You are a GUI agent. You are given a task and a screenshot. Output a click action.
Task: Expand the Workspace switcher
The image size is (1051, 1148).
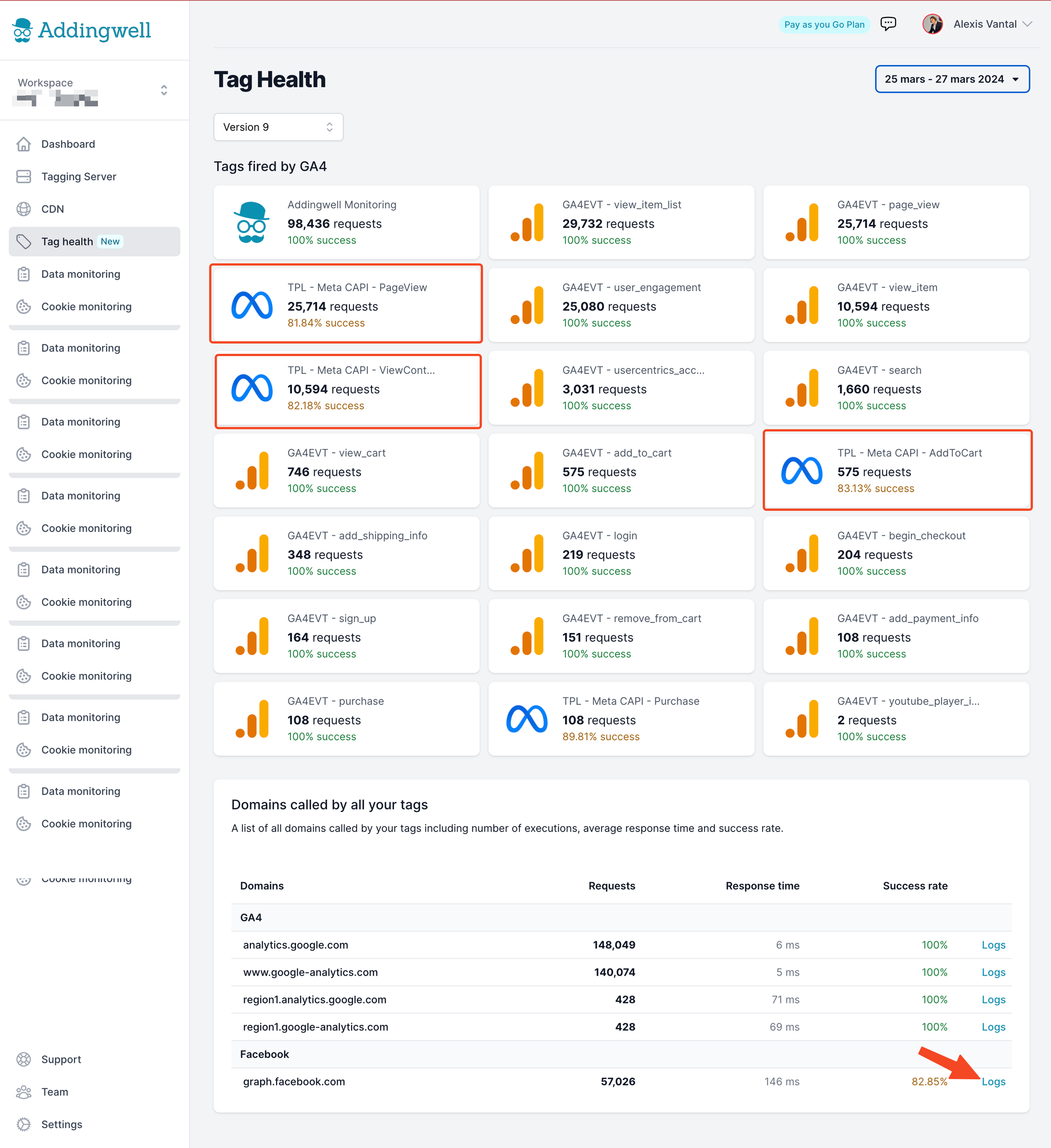164,90
